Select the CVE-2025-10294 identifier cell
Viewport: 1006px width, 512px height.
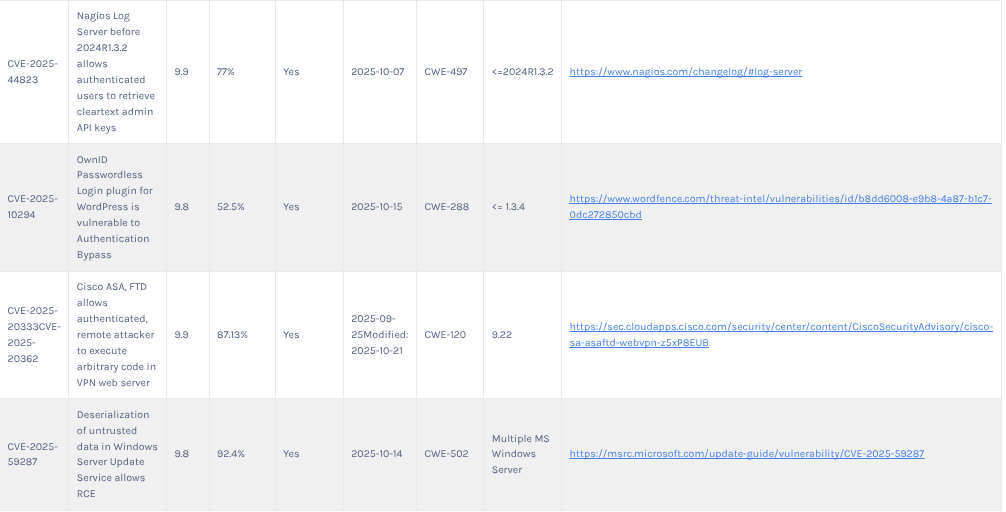point(33,207)
